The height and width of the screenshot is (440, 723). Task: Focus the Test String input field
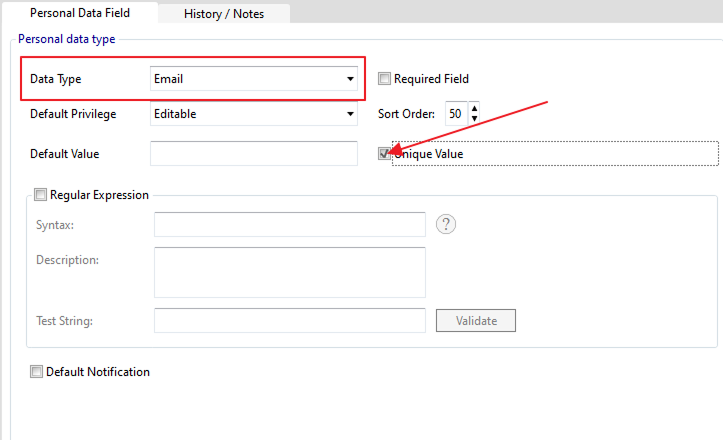click(290, 321)
